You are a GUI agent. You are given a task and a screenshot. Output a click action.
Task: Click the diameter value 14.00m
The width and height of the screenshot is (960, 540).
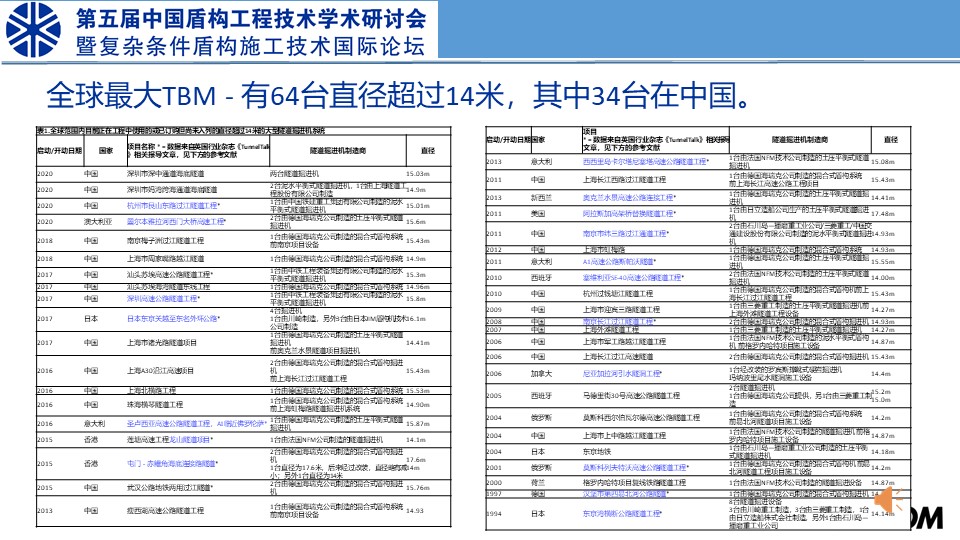tap(882, 277)
